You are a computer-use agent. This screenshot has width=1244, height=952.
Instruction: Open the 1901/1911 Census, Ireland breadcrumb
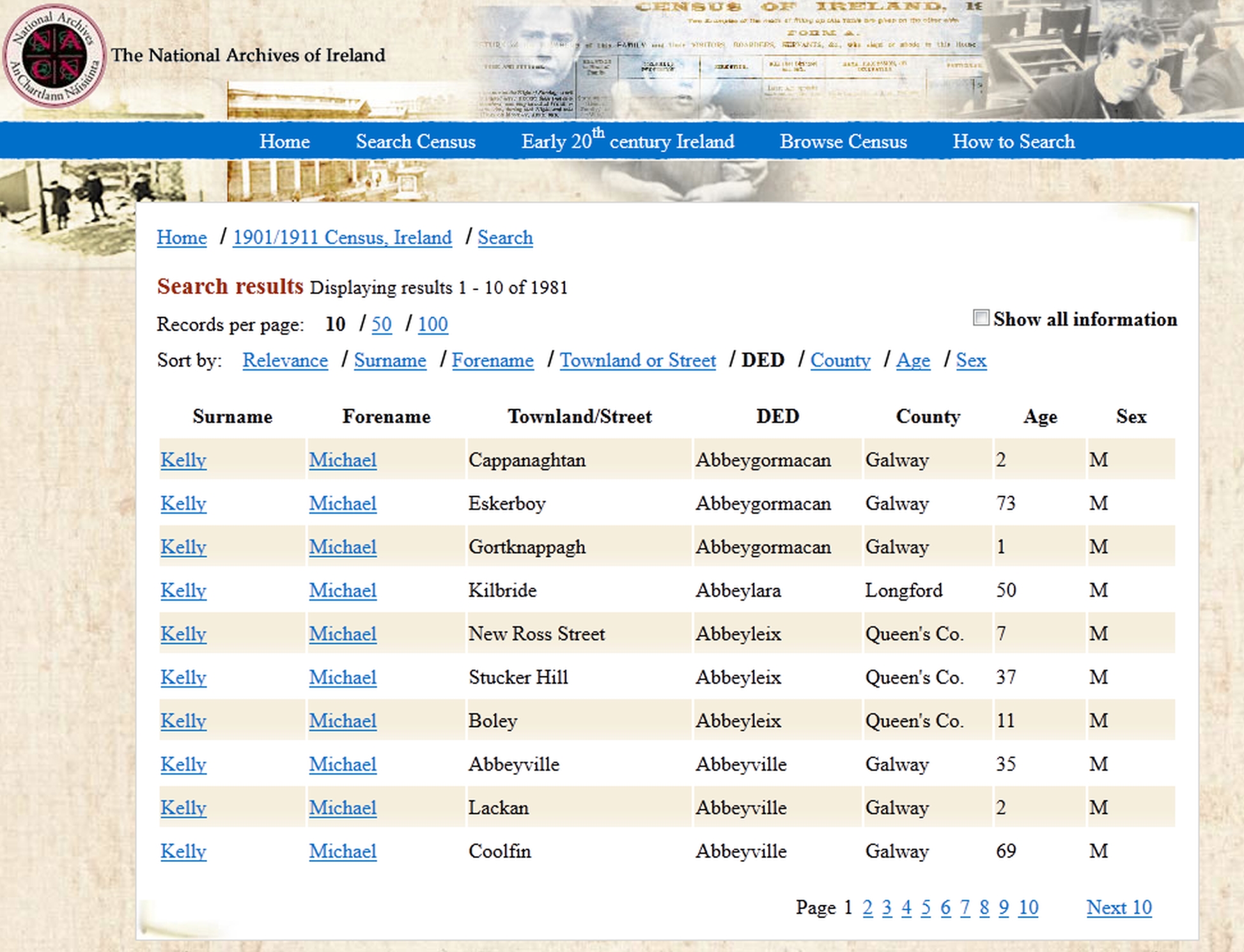(x=343, y=237)
